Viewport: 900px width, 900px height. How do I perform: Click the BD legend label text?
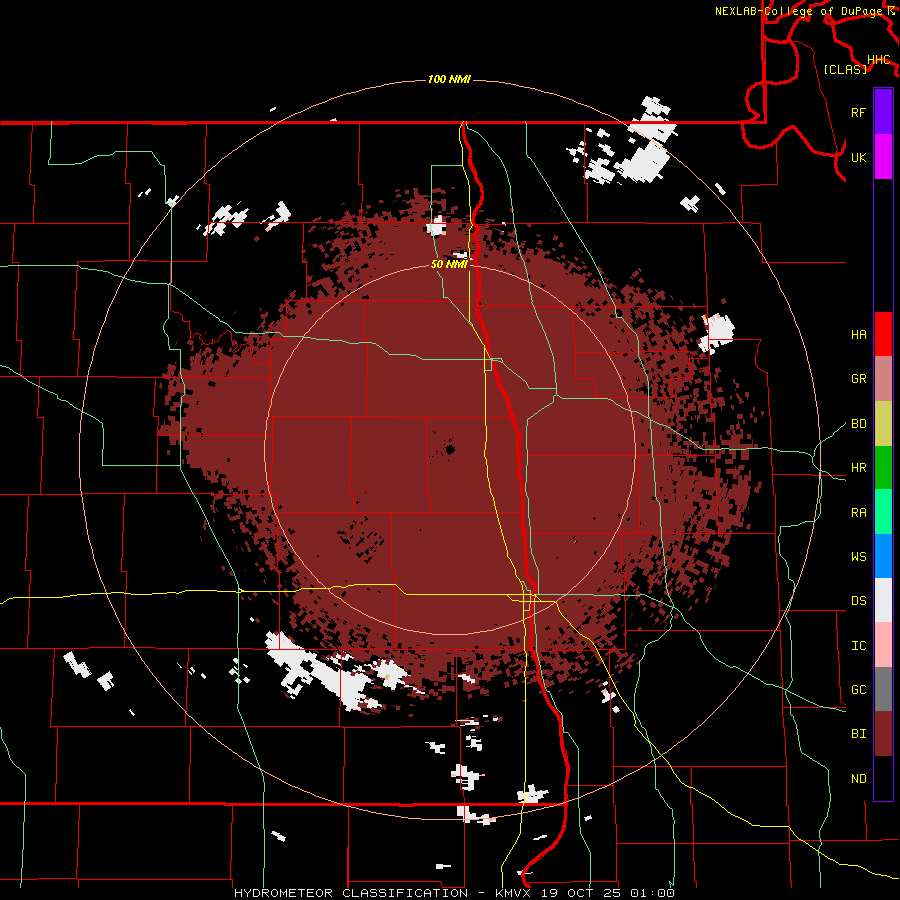tap(858, 424)
